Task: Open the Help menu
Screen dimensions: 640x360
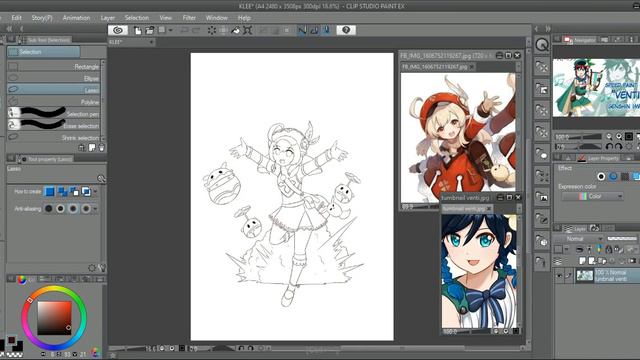Action: tap(244, 18)
